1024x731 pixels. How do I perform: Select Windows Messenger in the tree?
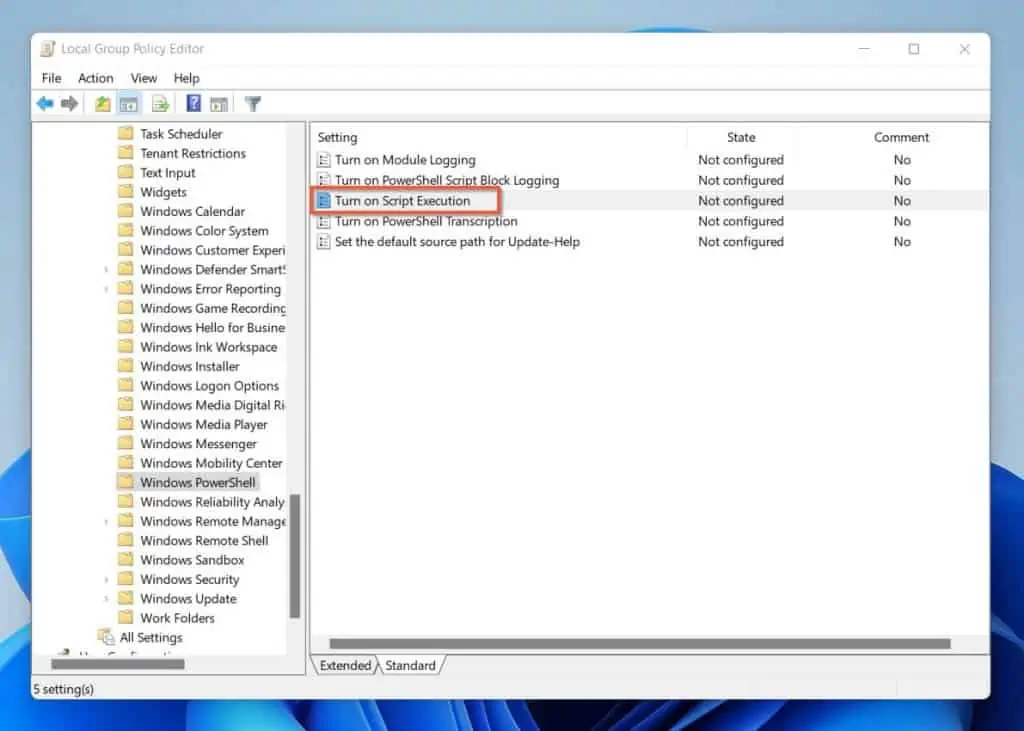click(199, 444)
